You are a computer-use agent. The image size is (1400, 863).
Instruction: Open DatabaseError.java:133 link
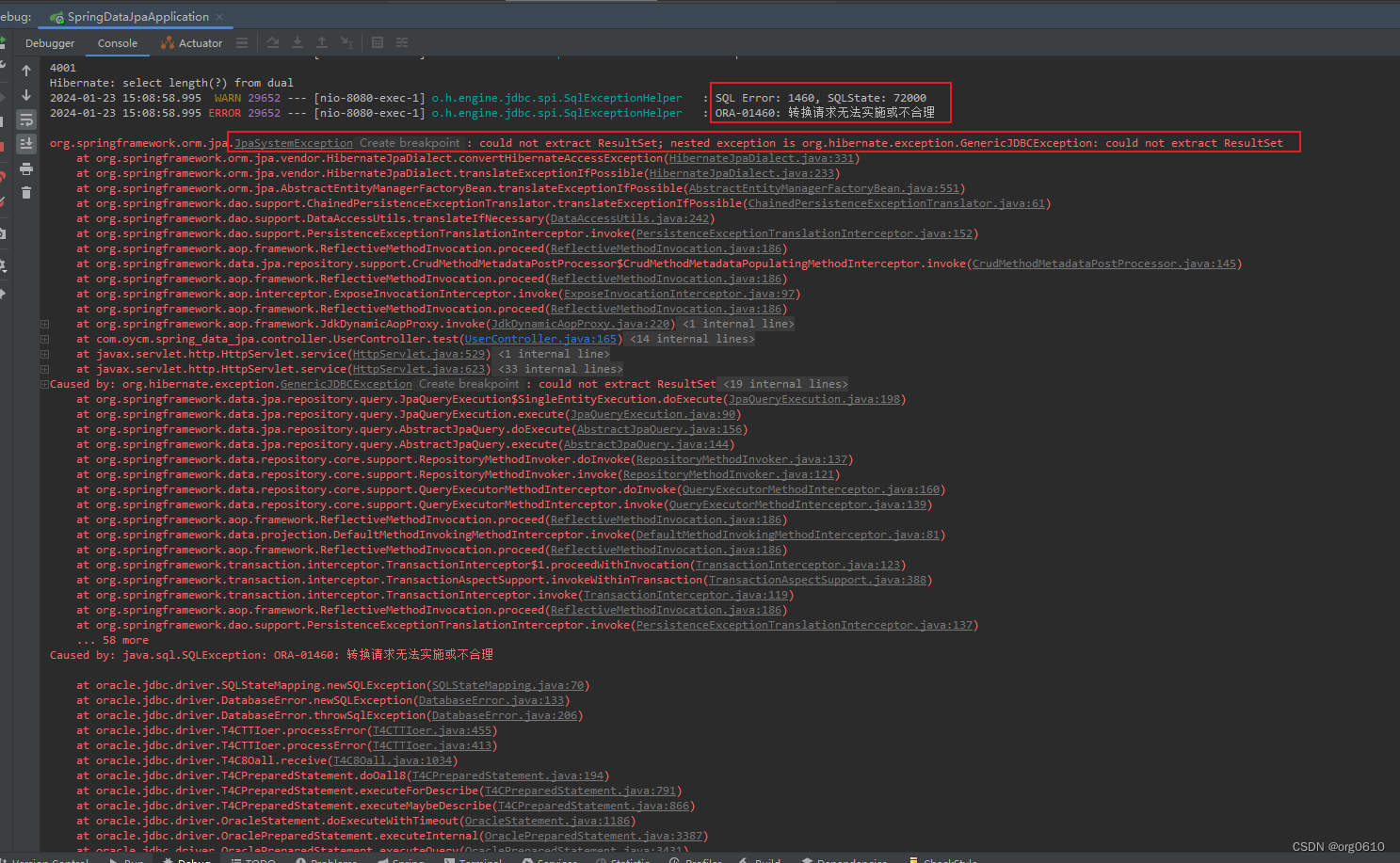pyautogui.click(x=491, y=700)
